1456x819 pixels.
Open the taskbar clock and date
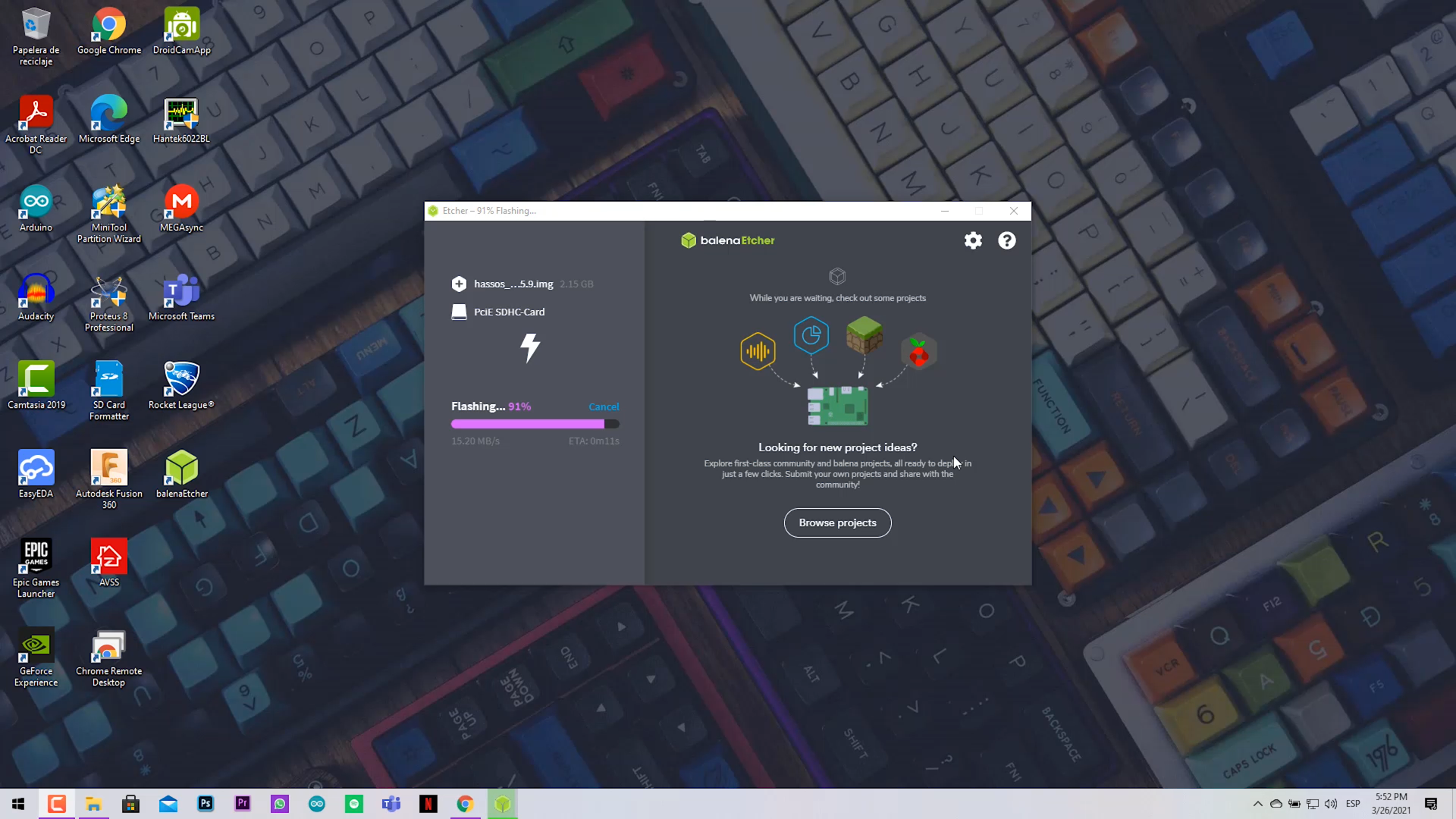1392,804
